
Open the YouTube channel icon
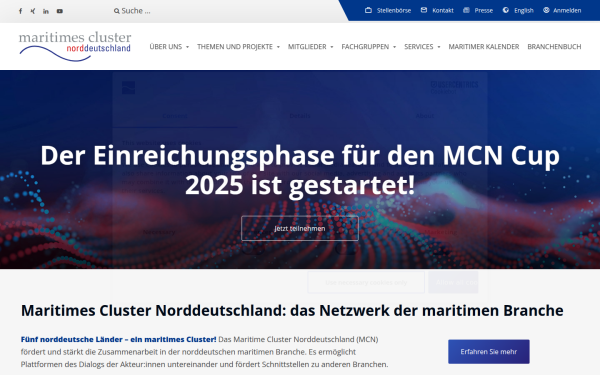(x=60, y=11)
